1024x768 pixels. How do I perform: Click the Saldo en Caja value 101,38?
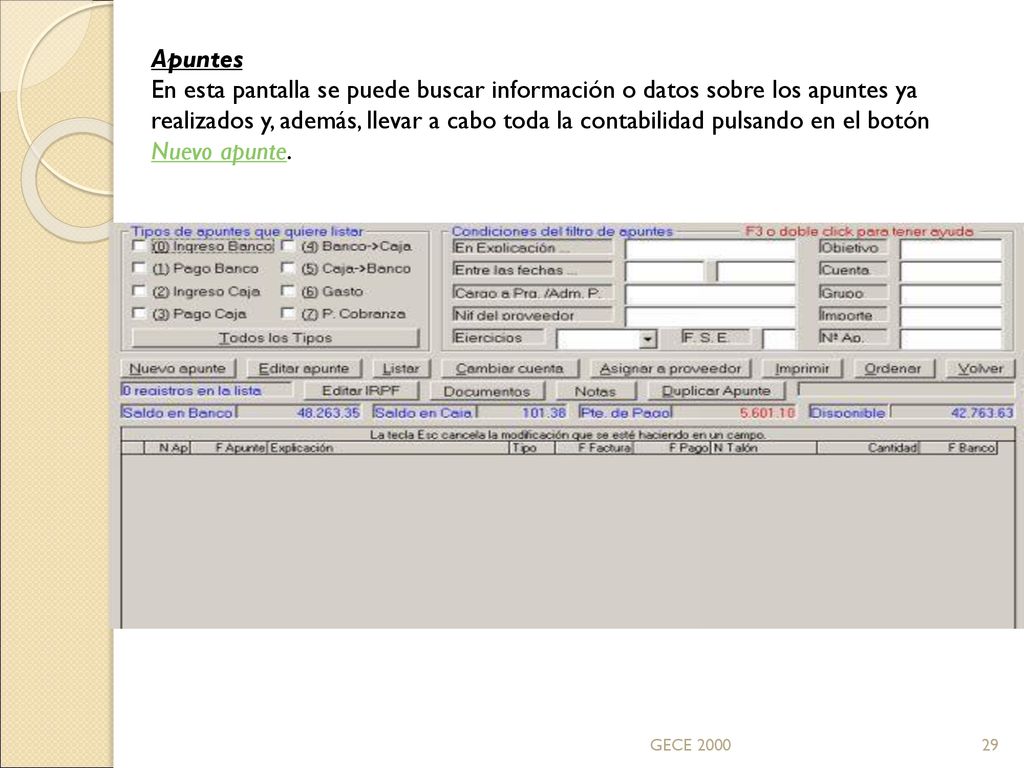pos(543,413)
